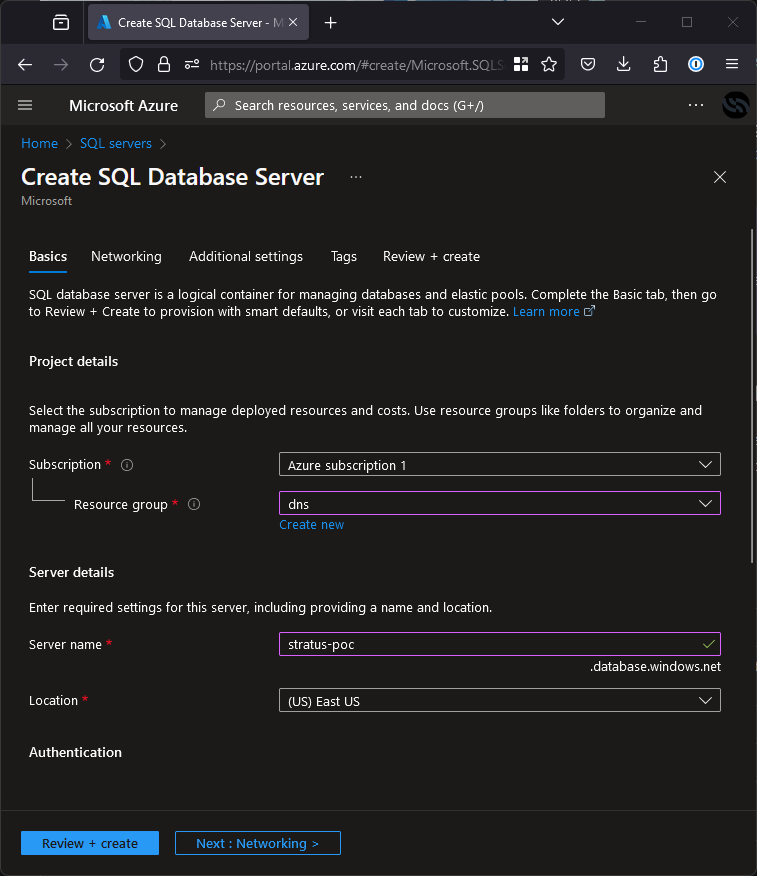Close the Create SQL Database Server browser tab

(293, 22)
